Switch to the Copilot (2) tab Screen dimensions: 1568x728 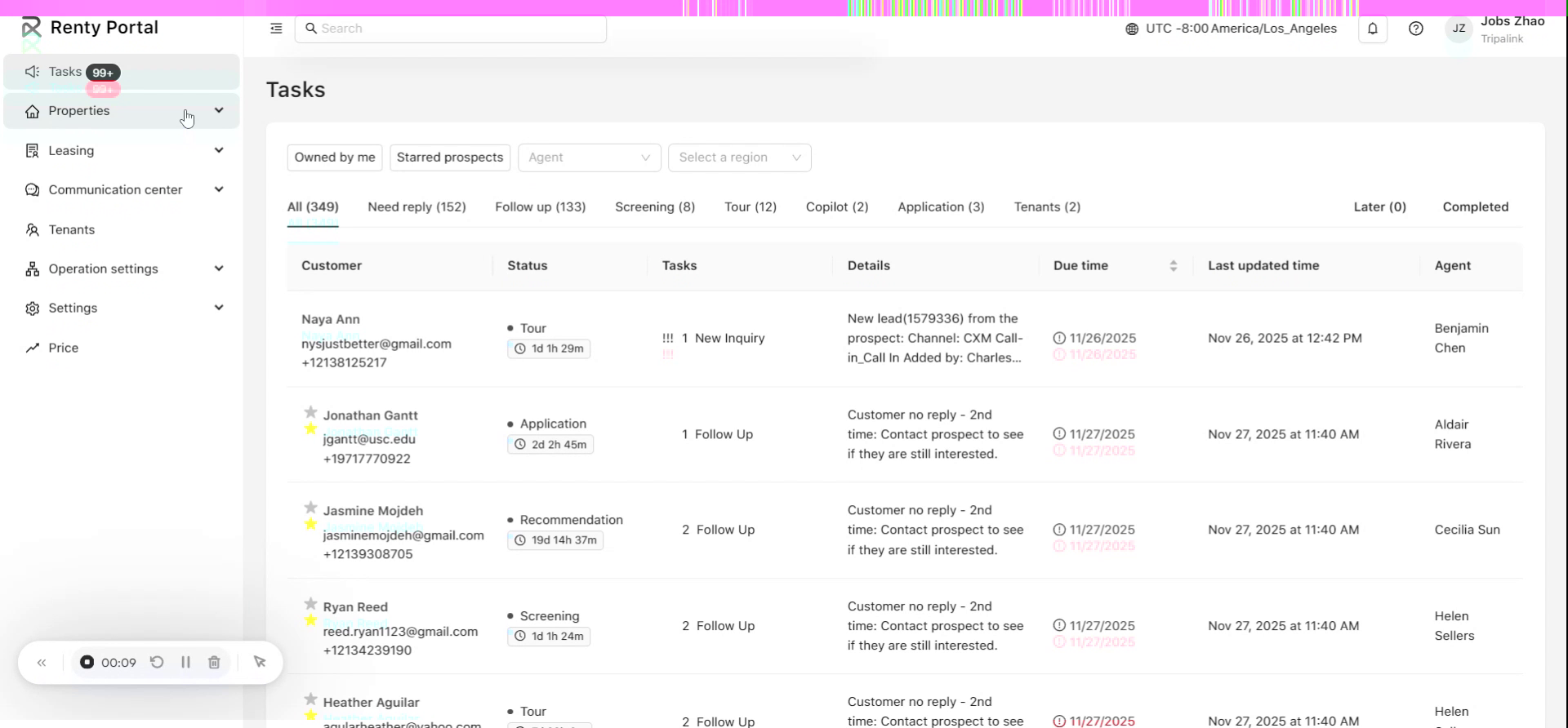coord(837,207)
